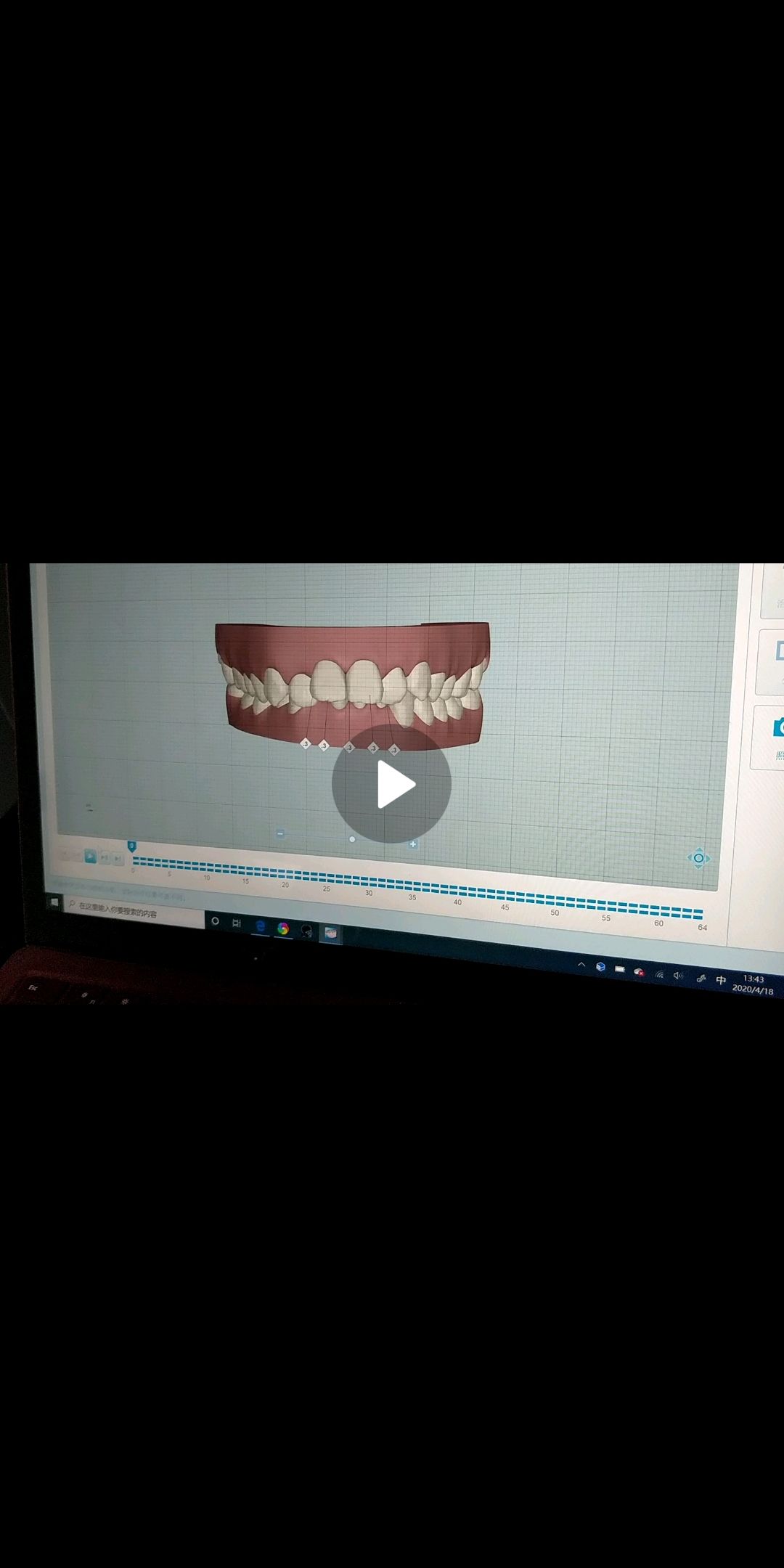Click the 3D teeth model
Screen dimensions: 784x1568
click(352, 686)
